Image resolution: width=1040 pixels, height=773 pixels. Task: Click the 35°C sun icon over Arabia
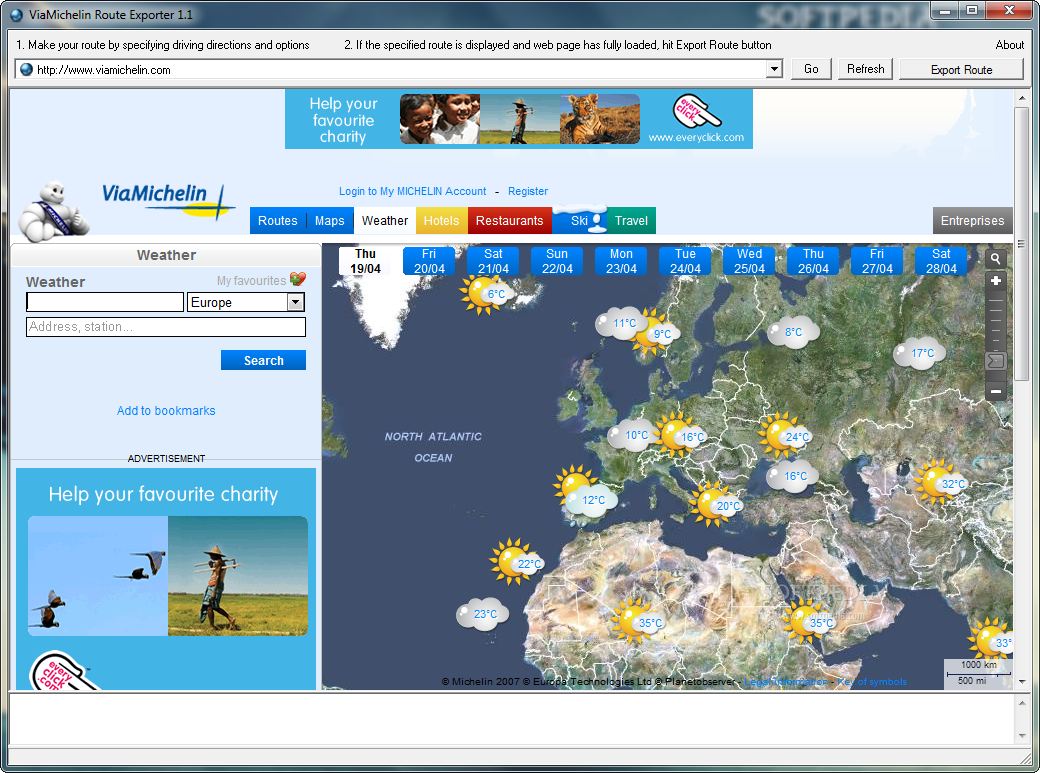[x=811, y=622]
